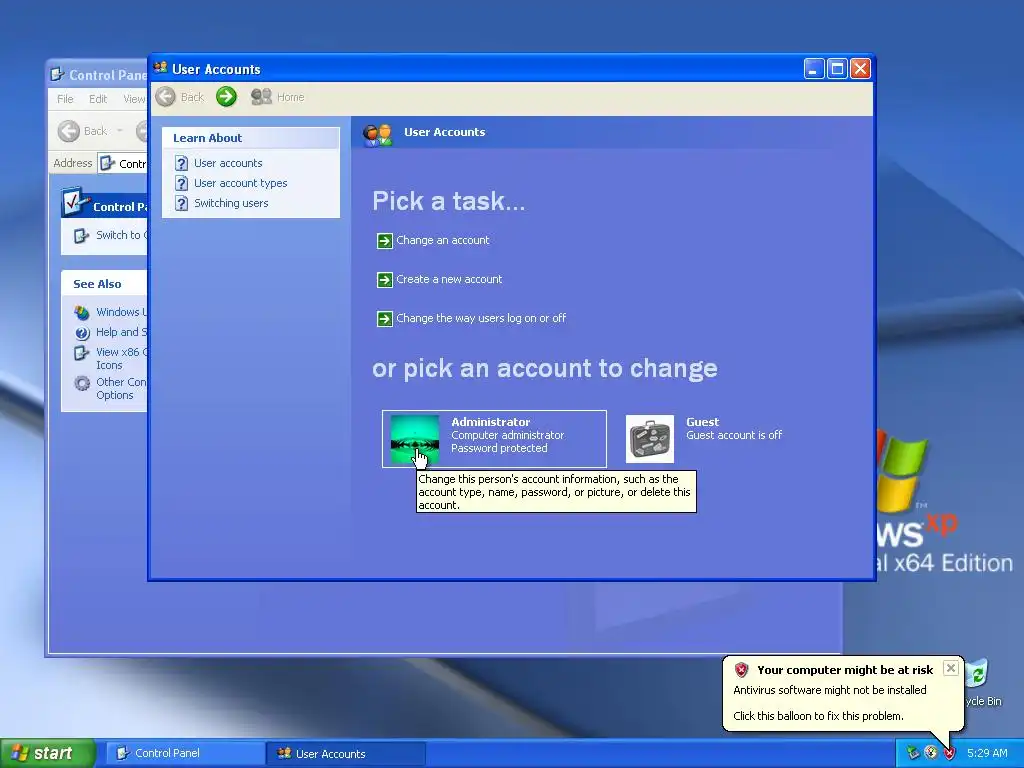Viewport: 1024px width, 768px height.
Task: Click User Accounts icon in the page header
Action: tap(377, 134)
